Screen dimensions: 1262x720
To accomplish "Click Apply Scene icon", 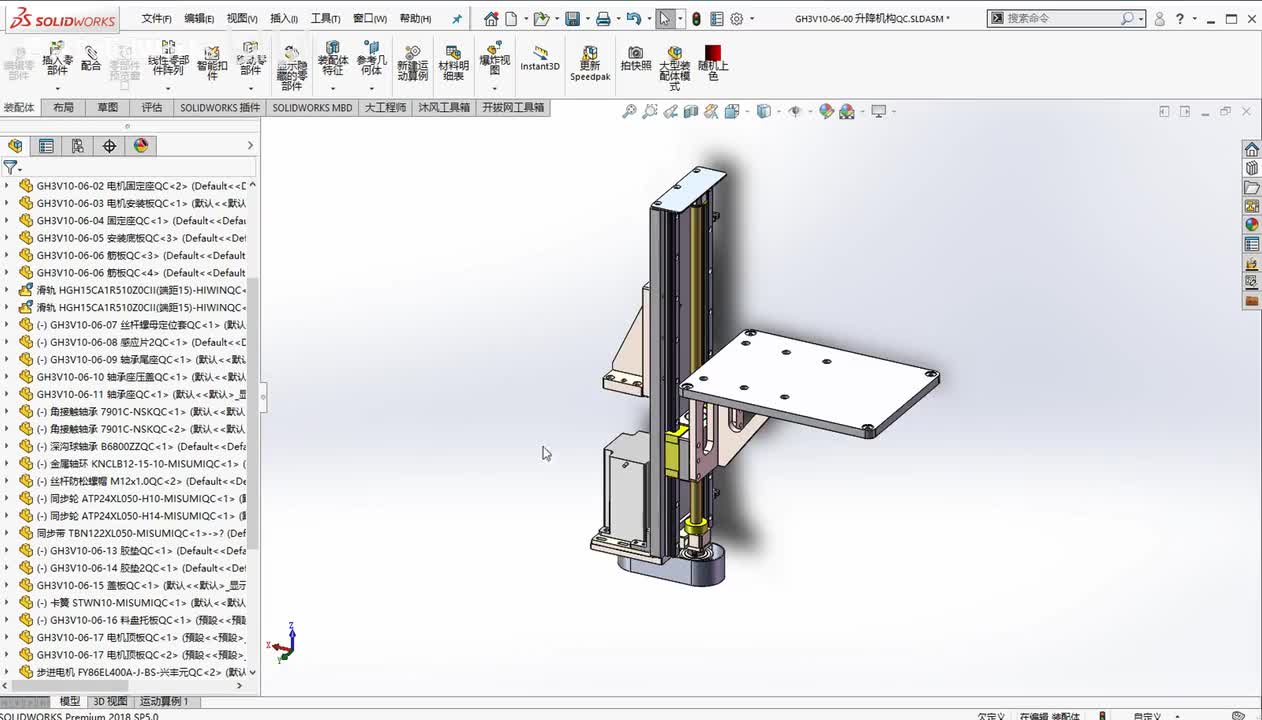I will point(847,112).
